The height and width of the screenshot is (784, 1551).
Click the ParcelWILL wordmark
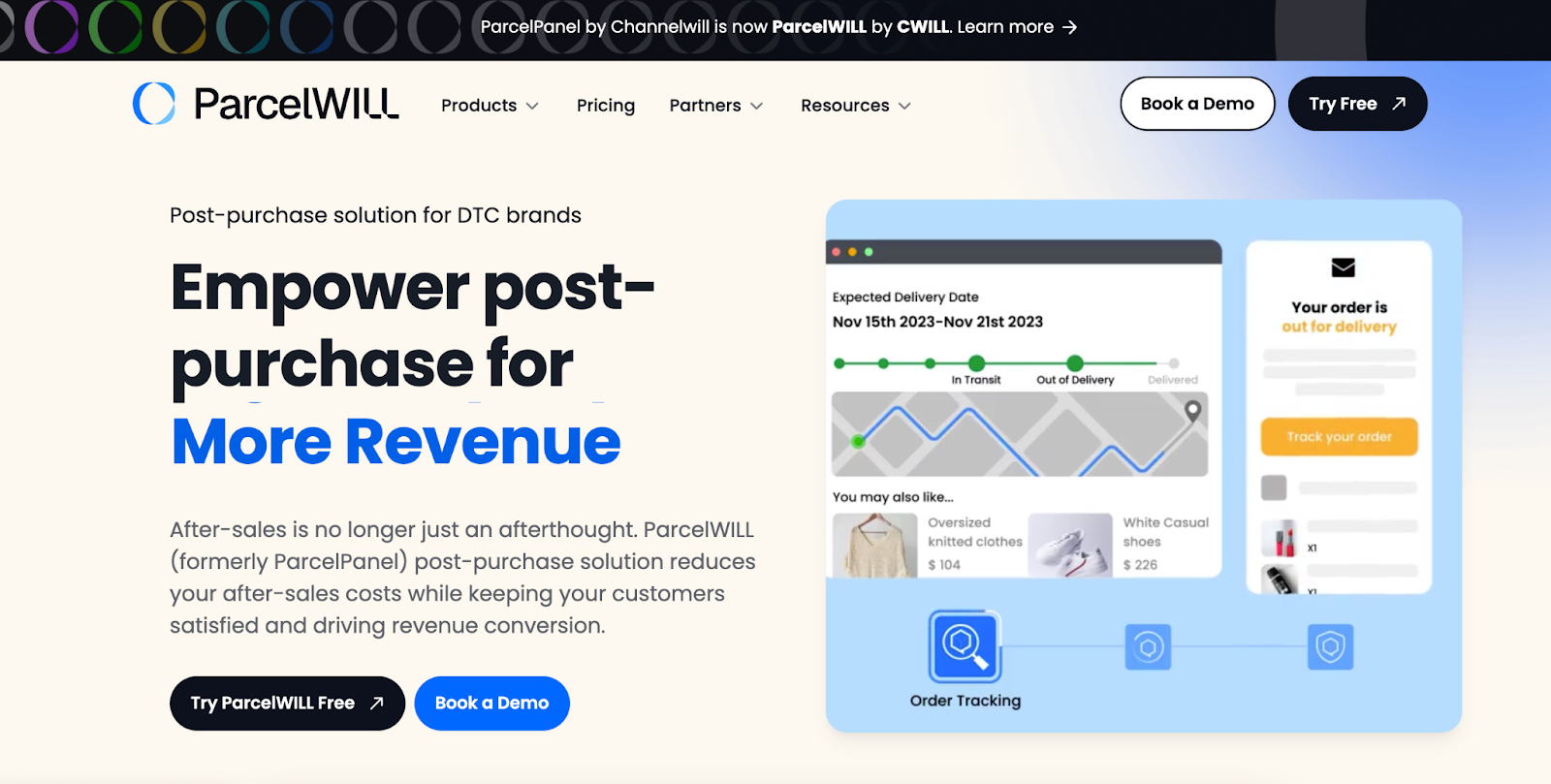297,104
